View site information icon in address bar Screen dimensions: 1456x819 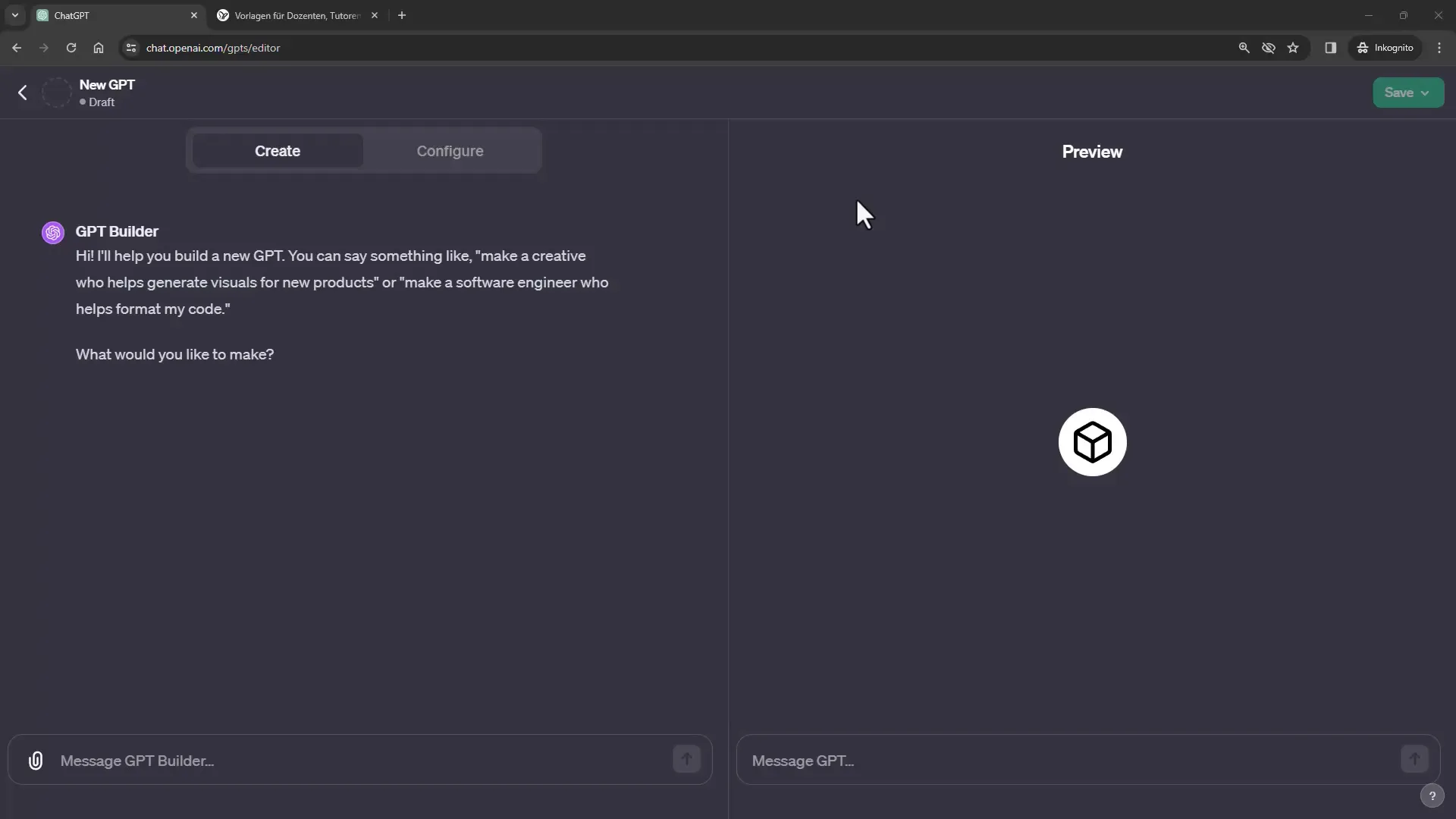tap(131, 48)
